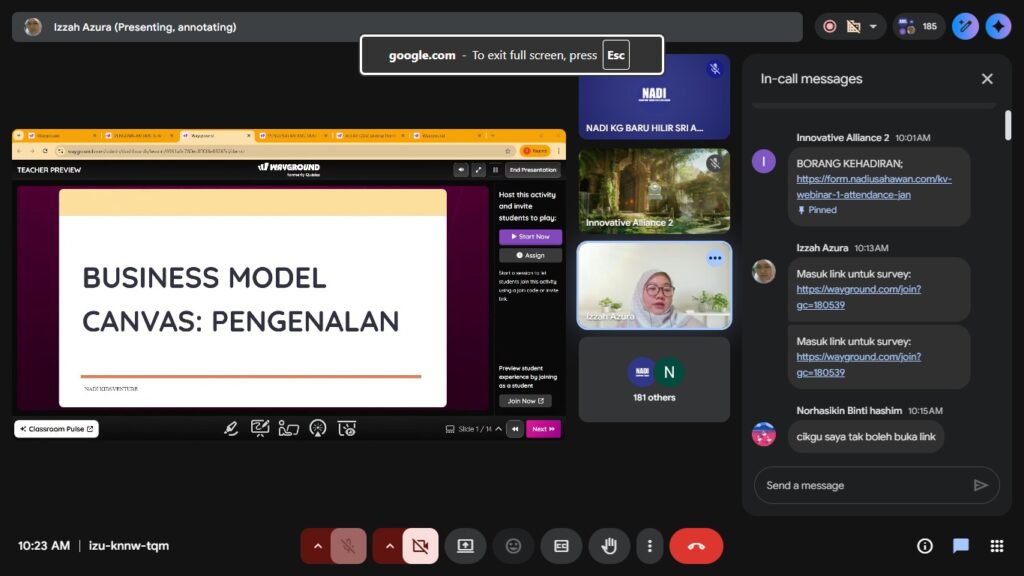Open more options three-dot menu in bottom bar
Image resolution: width=1024 pixels, height=576 pixels.
(650, 546)
